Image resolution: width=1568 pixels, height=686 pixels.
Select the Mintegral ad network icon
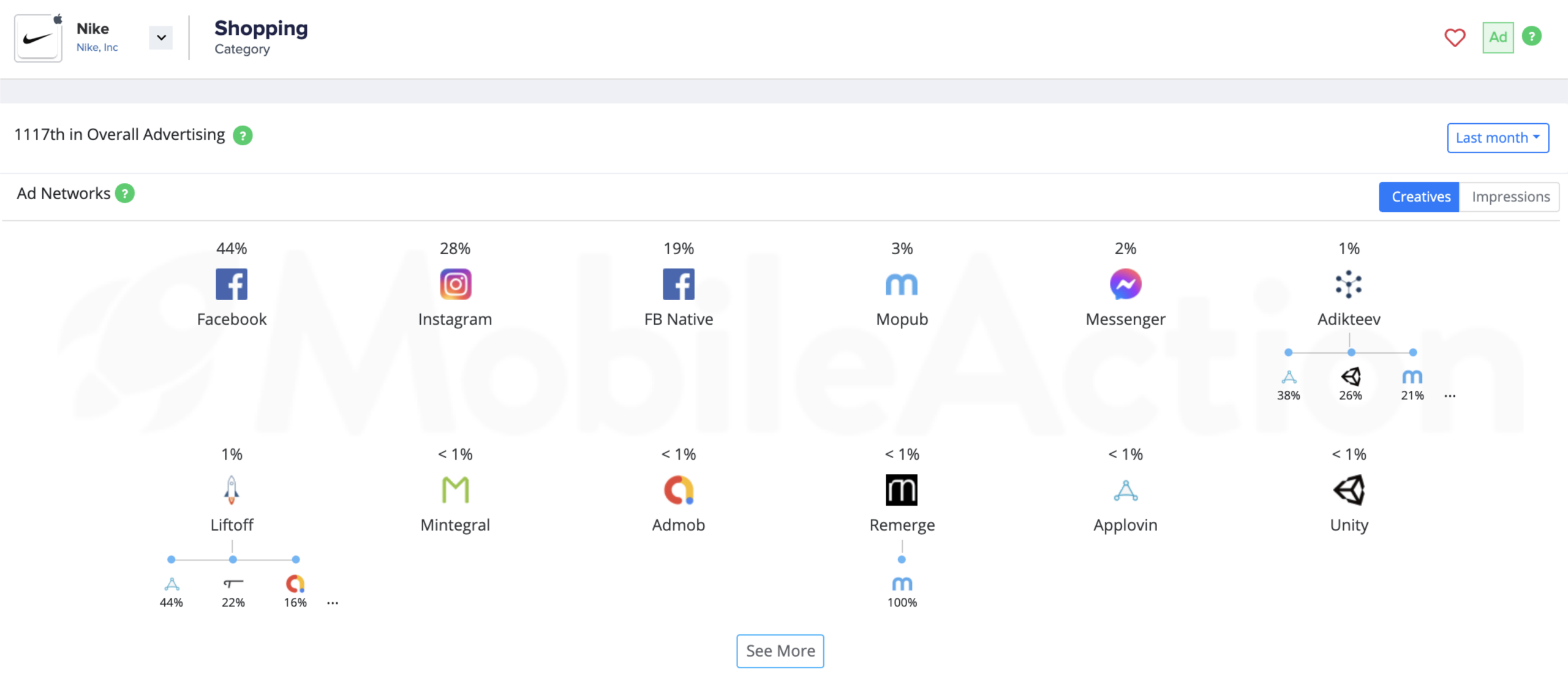coord(455,490)
